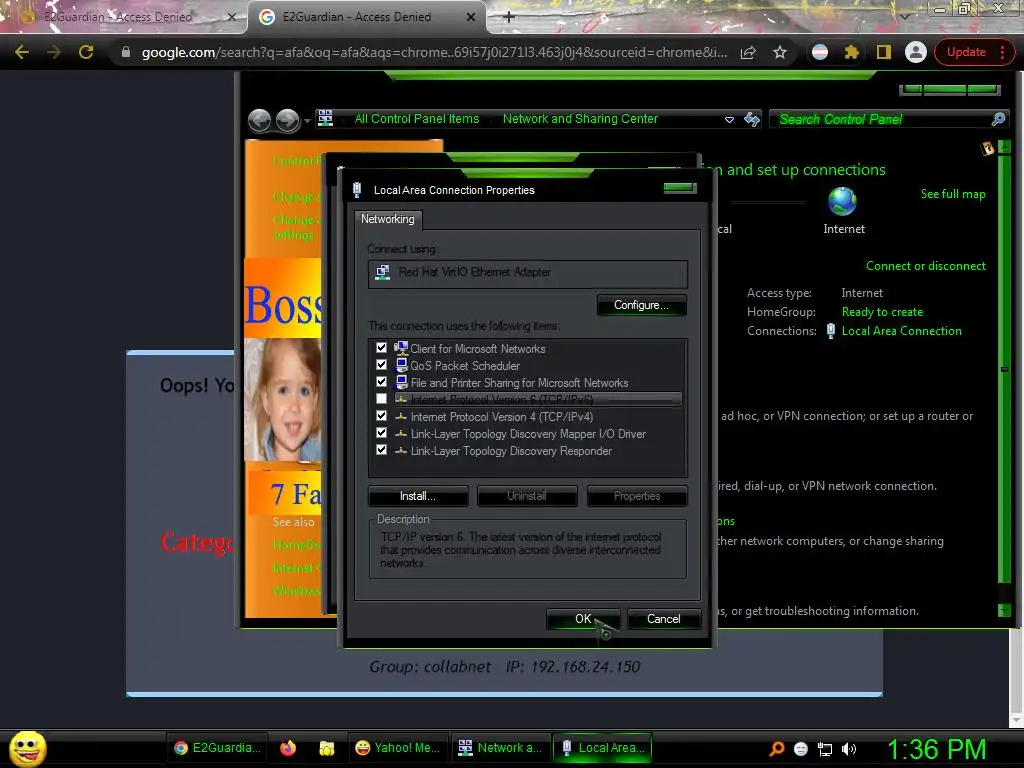
Task: Click the Configure... button
Action: (x=641, y=305)
